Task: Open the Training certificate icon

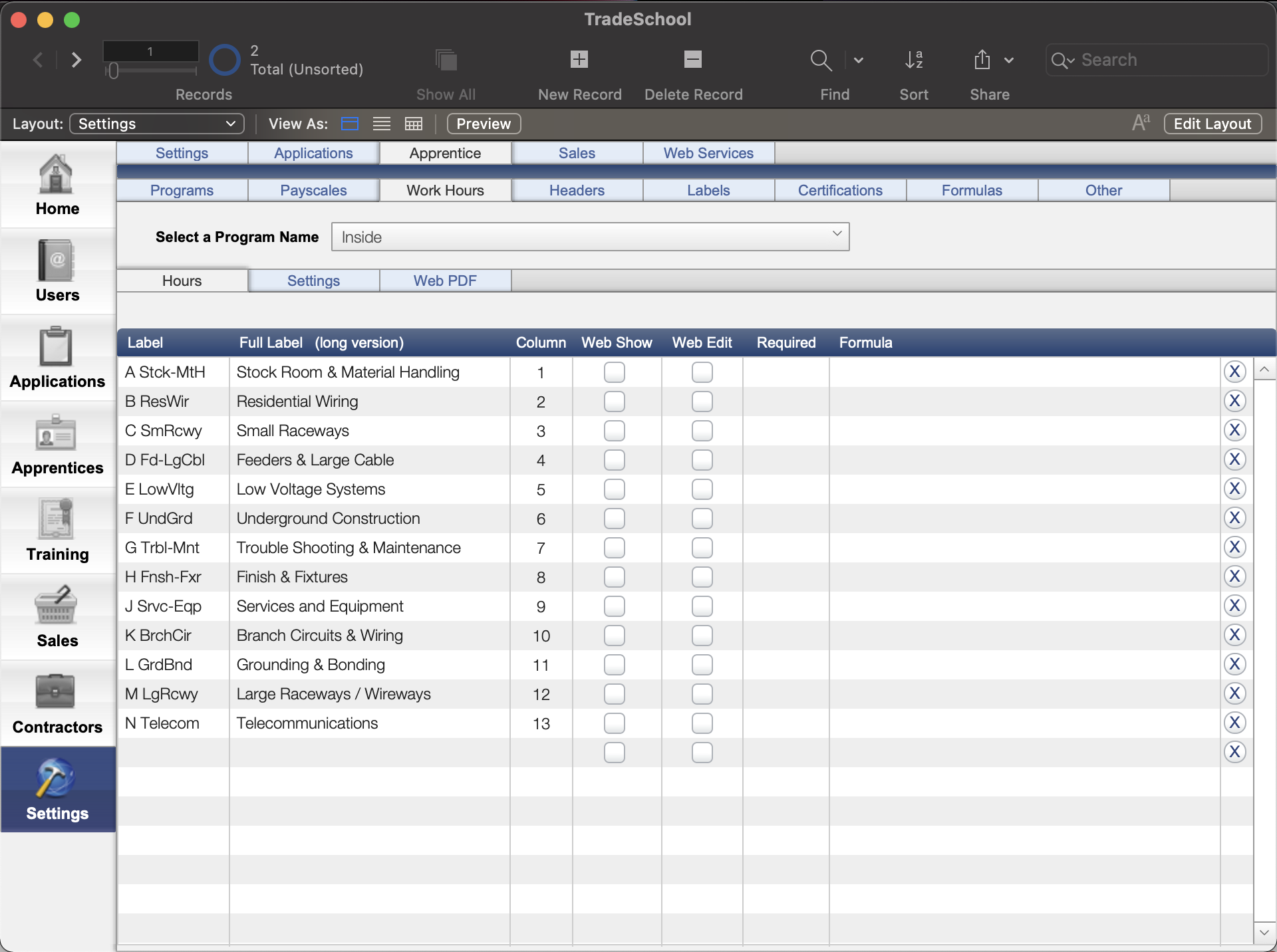Action: [57, 519]
